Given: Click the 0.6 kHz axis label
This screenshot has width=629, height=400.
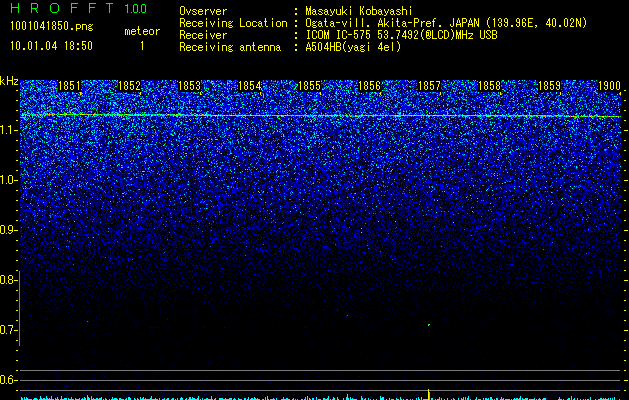Looking at the screenshot, I should point(8,380).
